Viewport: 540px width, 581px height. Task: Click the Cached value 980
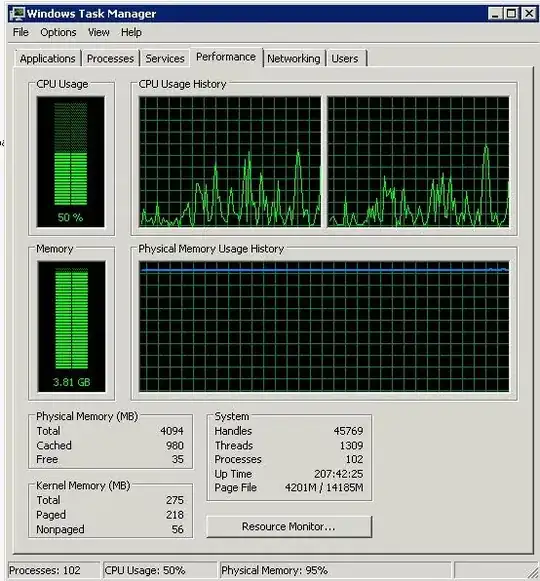(175, 445)
